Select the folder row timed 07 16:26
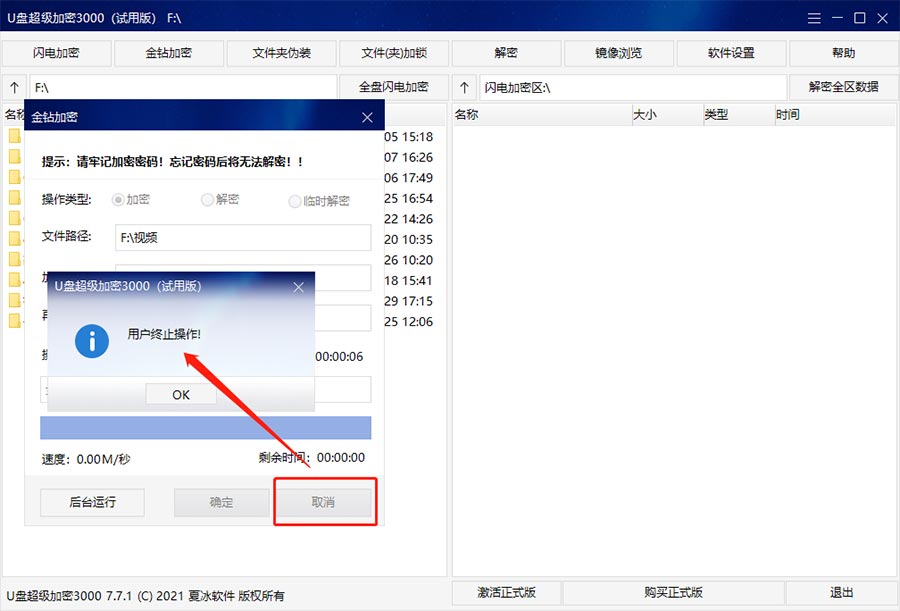Viewport: 900px width, 611px height. tap(409, 157)
